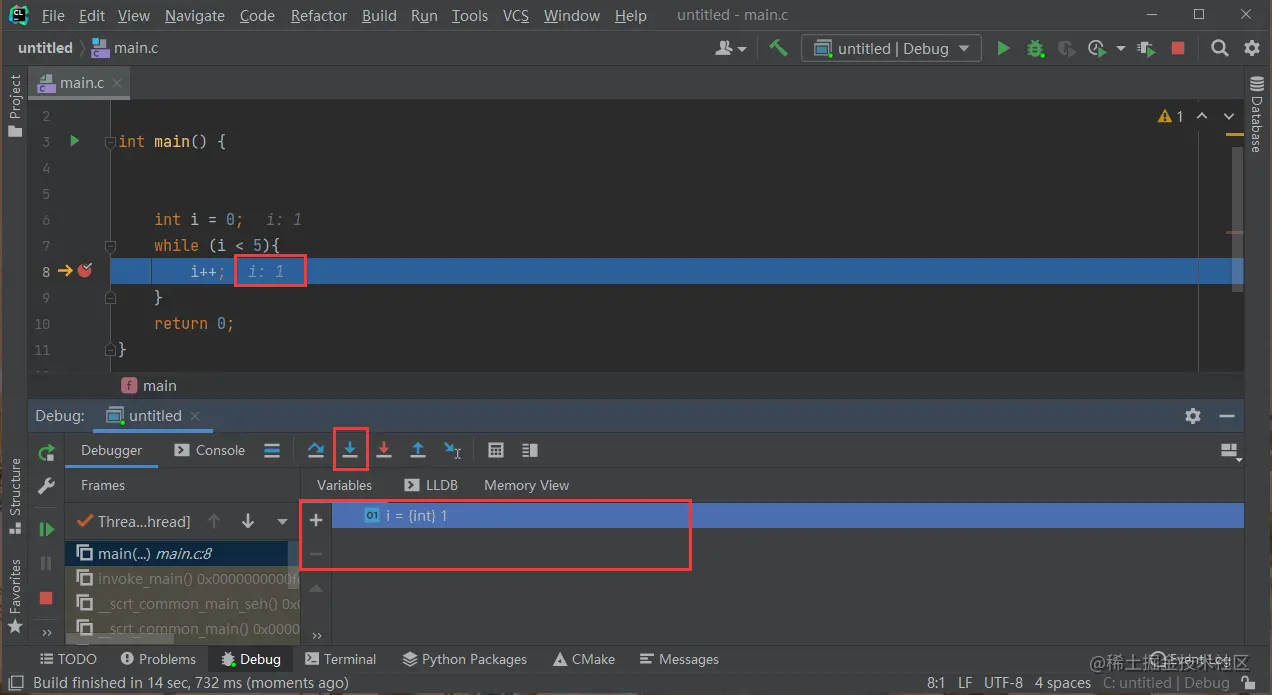Image resolution: width=1272 pixels, height=695 pixels.
Task: Run the program with the green play icon
Action: coord(1003,48)
